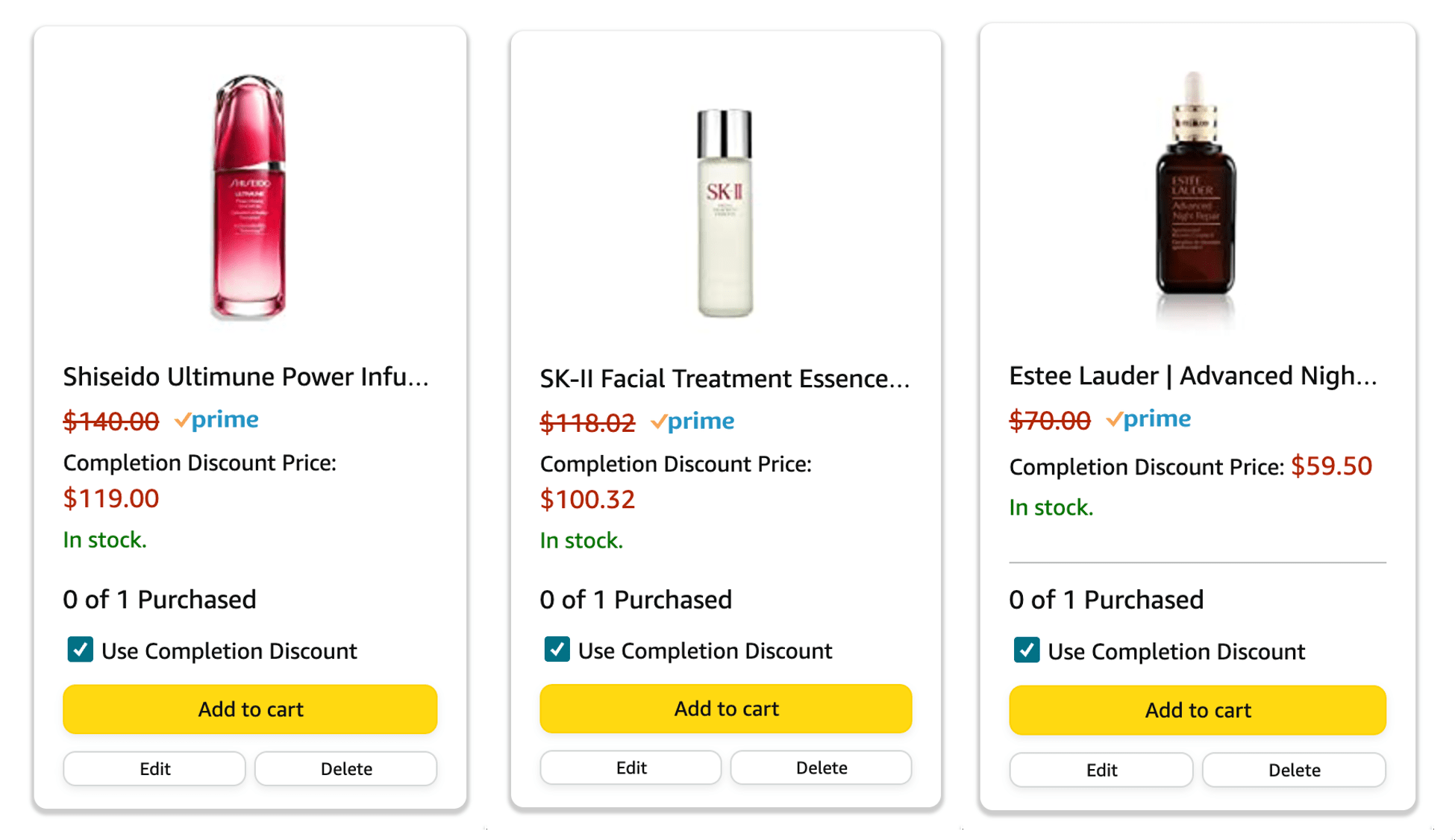Add the SK-II essence to cart
Viewport: 1455px width, 840px height.
(x=725, y=708)
